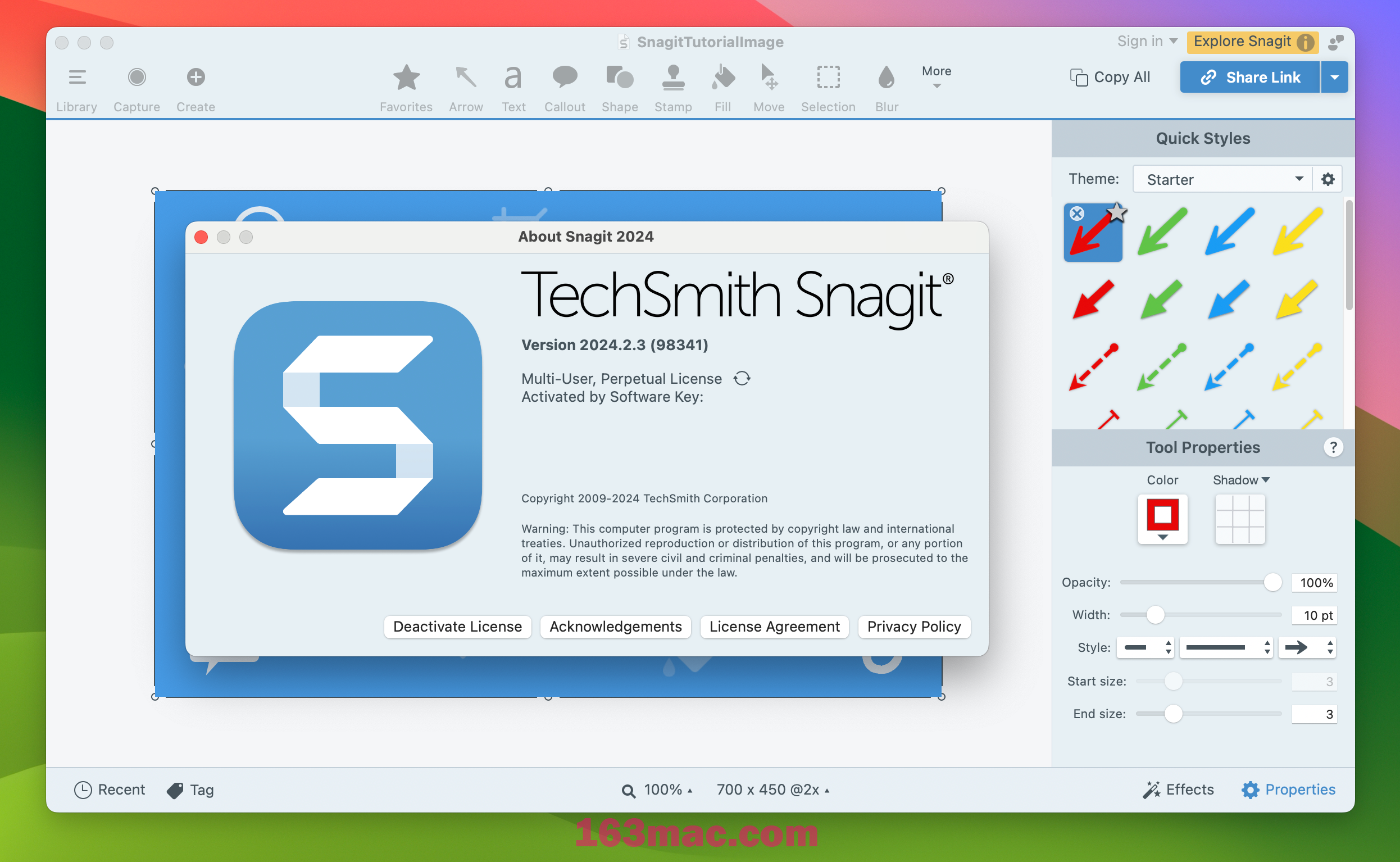Select the Move tool
The height and width of the screenshot is (862, 1400).
(x=769, y=88)
